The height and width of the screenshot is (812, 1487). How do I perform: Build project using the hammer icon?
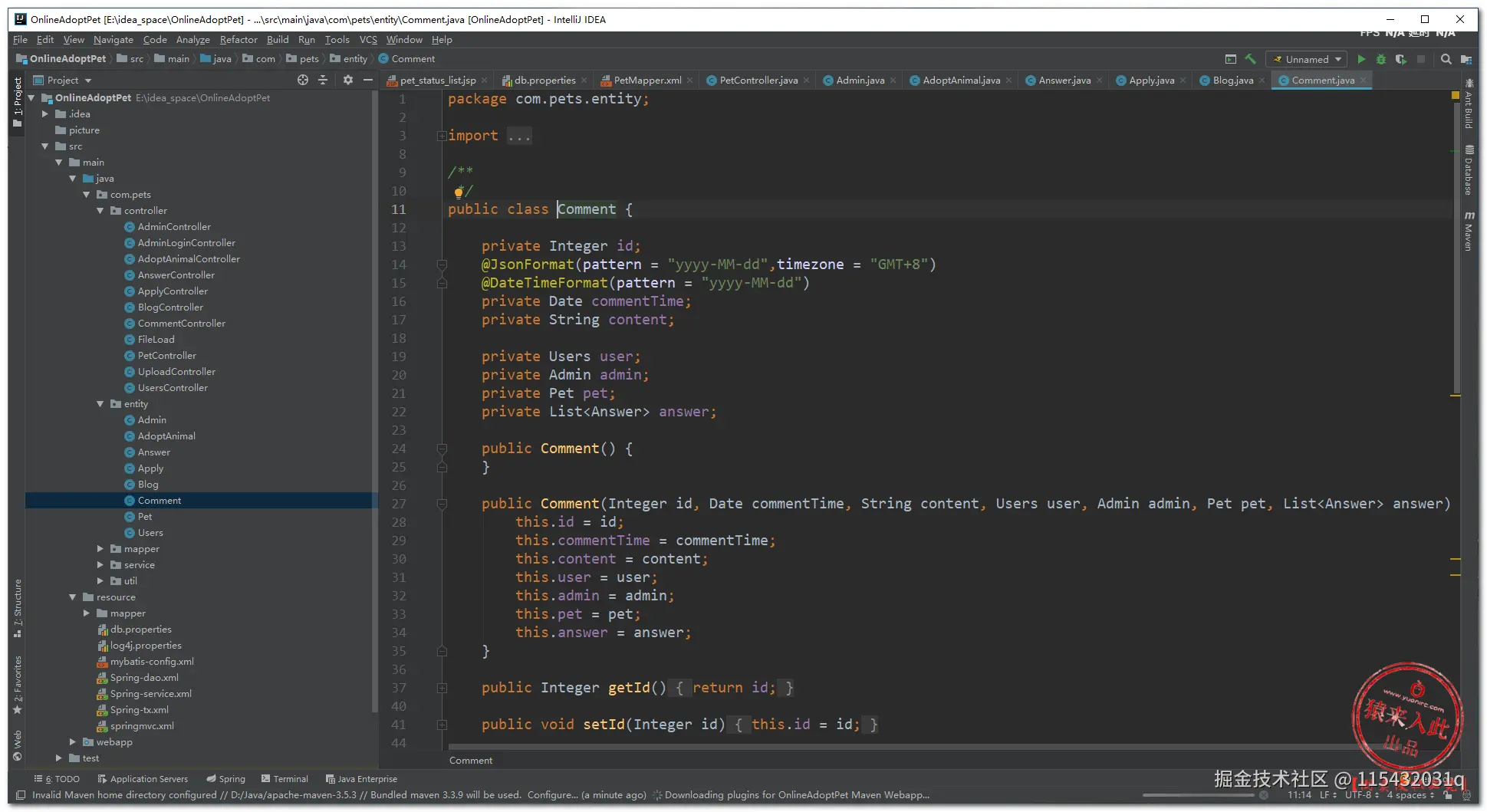point(1251,59)
